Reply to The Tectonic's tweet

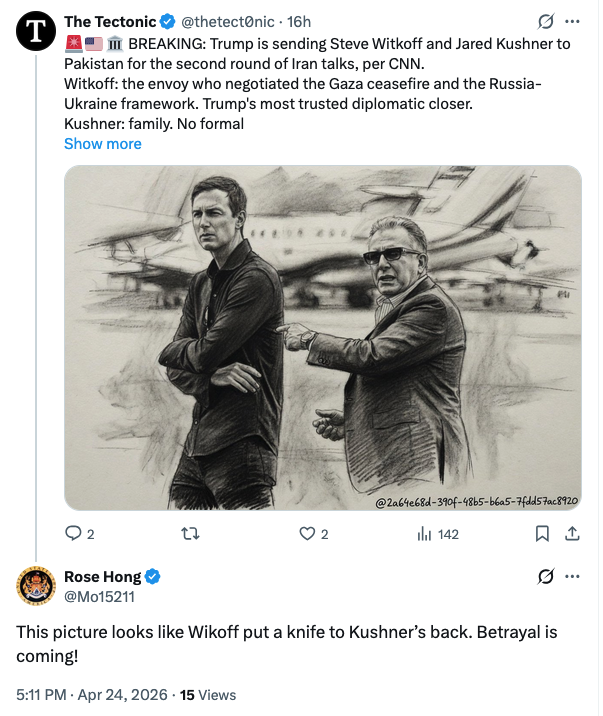click(73, 534)
